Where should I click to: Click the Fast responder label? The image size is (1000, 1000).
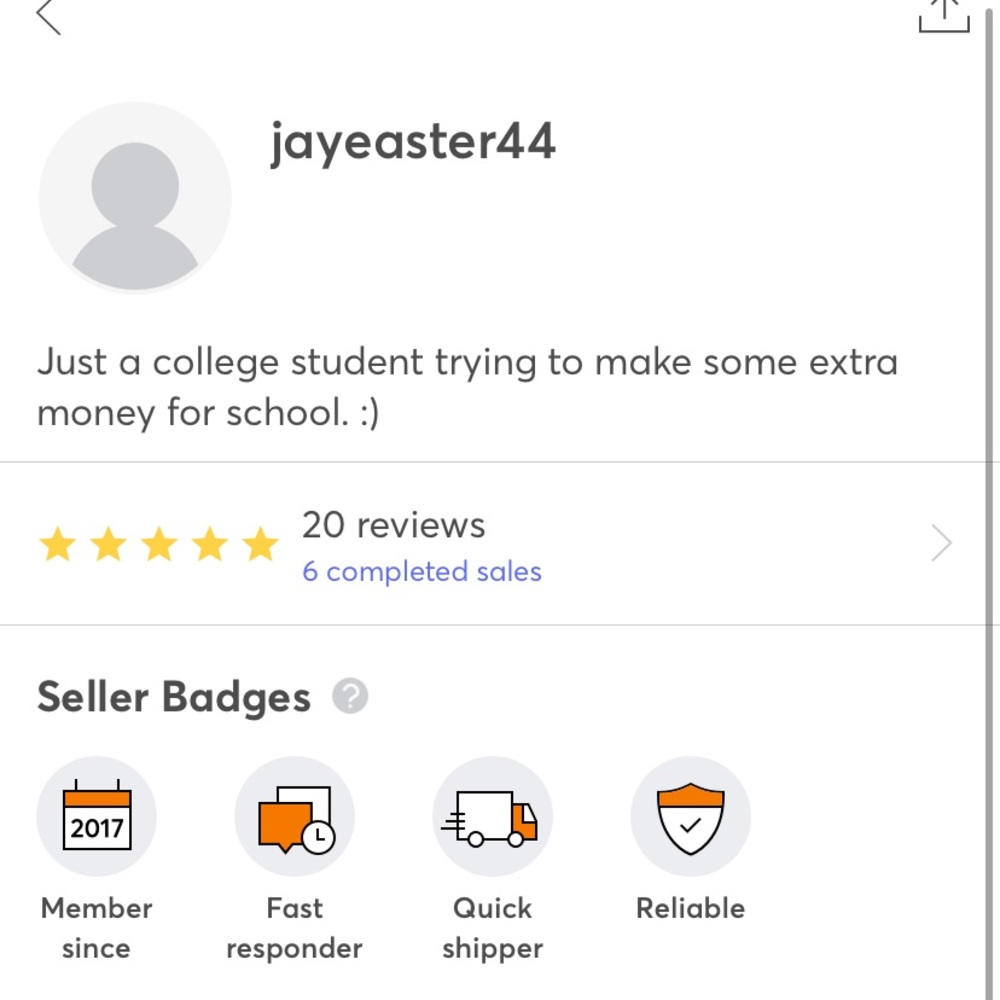point(294,928)
